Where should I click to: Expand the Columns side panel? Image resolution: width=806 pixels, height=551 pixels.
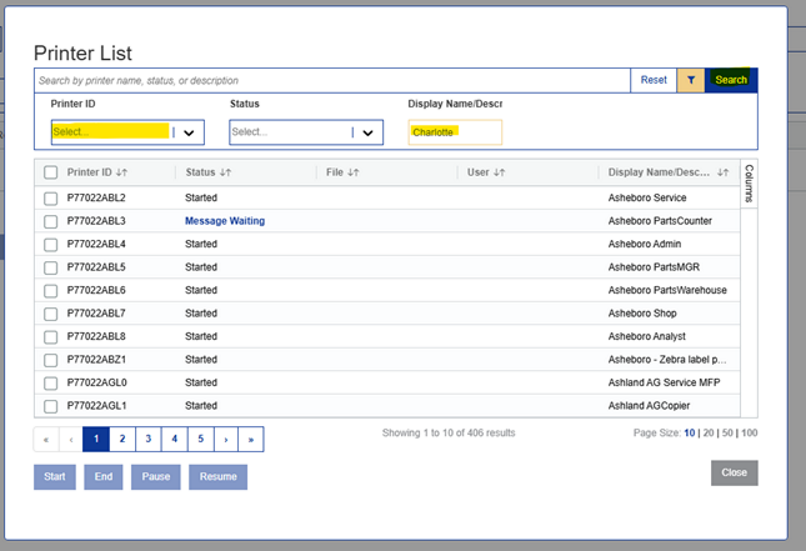tap(749, 183)
